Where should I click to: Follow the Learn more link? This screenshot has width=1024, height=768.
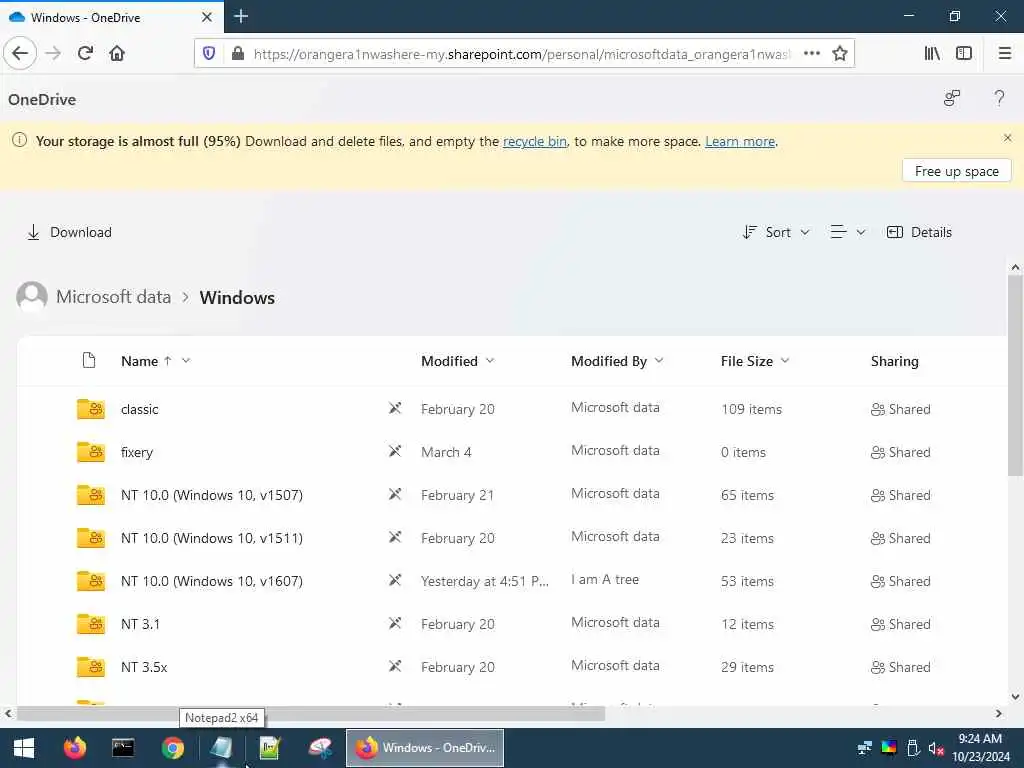[740, 141]
